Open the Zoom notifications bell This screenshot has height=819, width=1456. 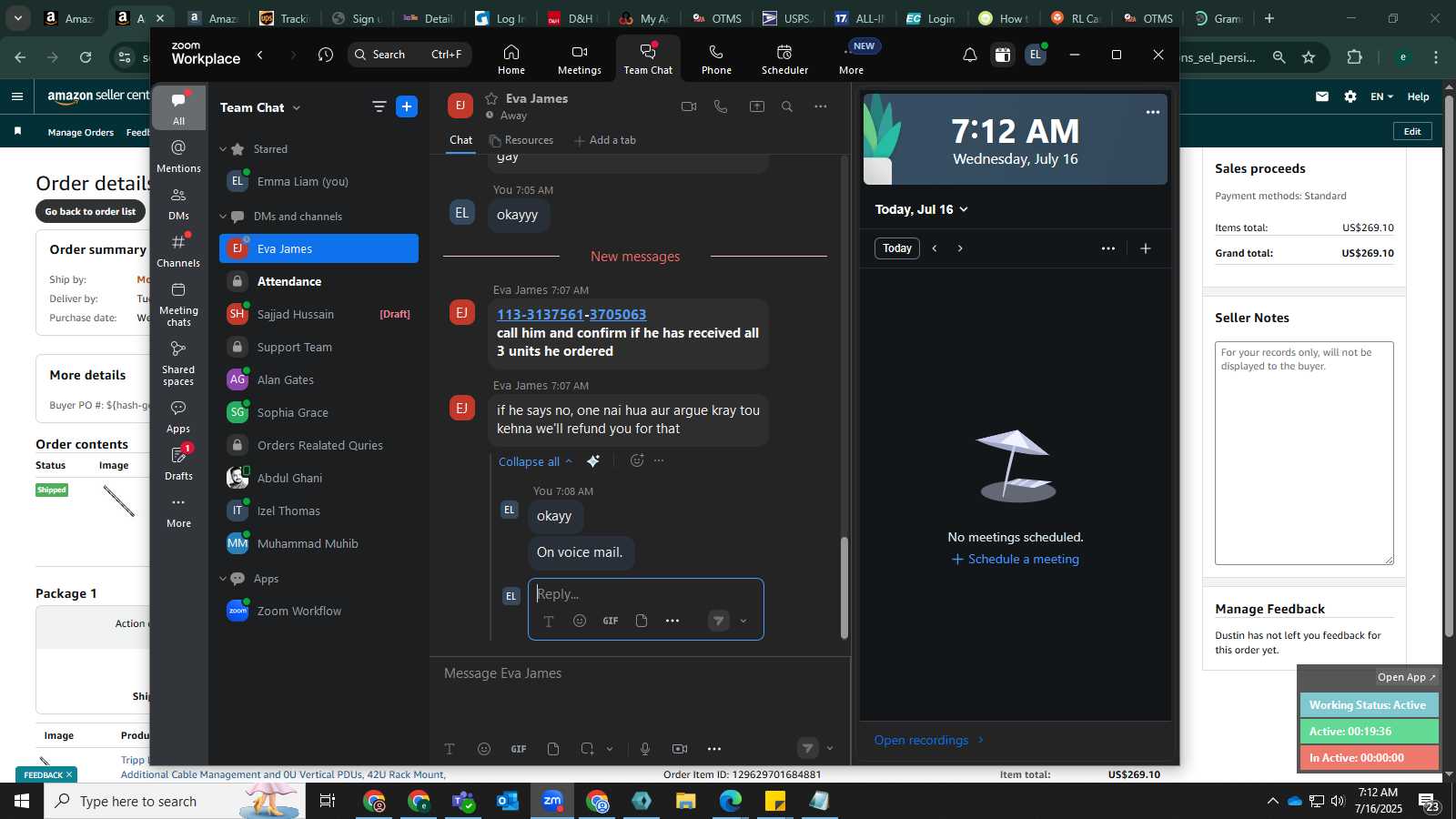970,55
